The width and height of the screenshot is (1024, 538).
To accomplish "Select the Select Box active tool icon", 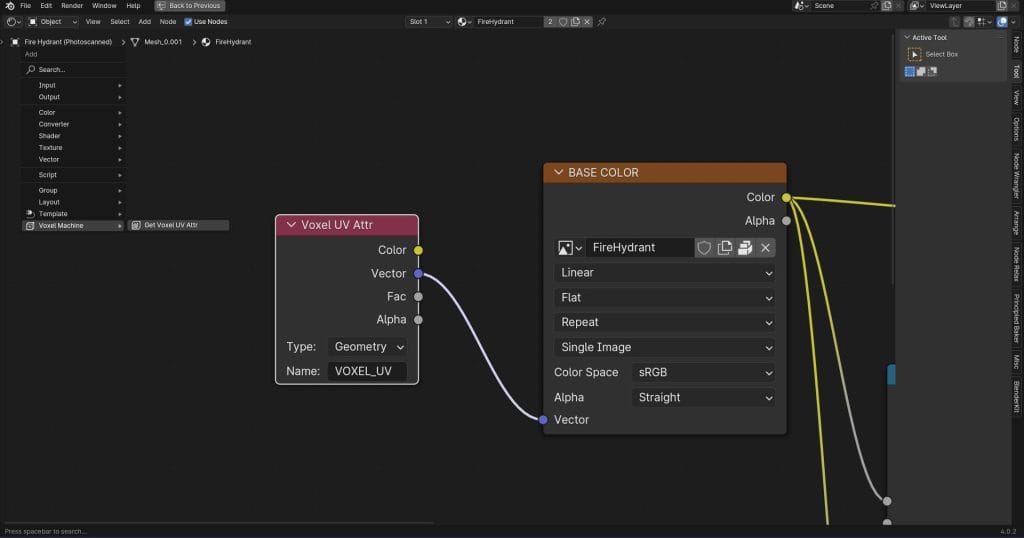I will (914, 54).
